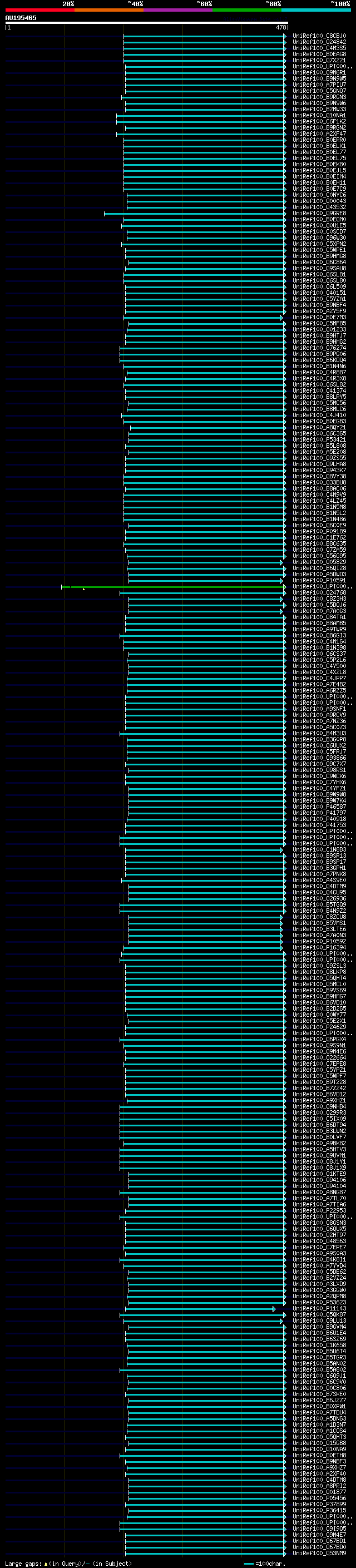Click the green ~80% identity legend segment
Screen dimensions: 356x1568
[247, 10]
